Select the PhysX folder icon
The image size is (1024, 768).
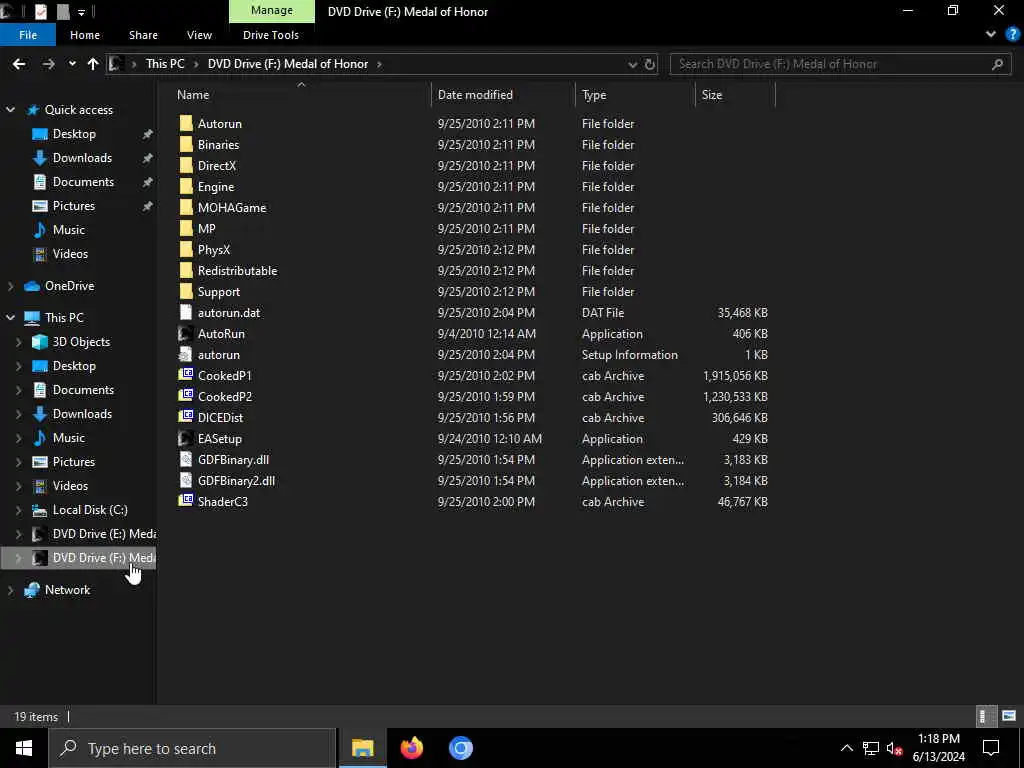click(186, 249)
